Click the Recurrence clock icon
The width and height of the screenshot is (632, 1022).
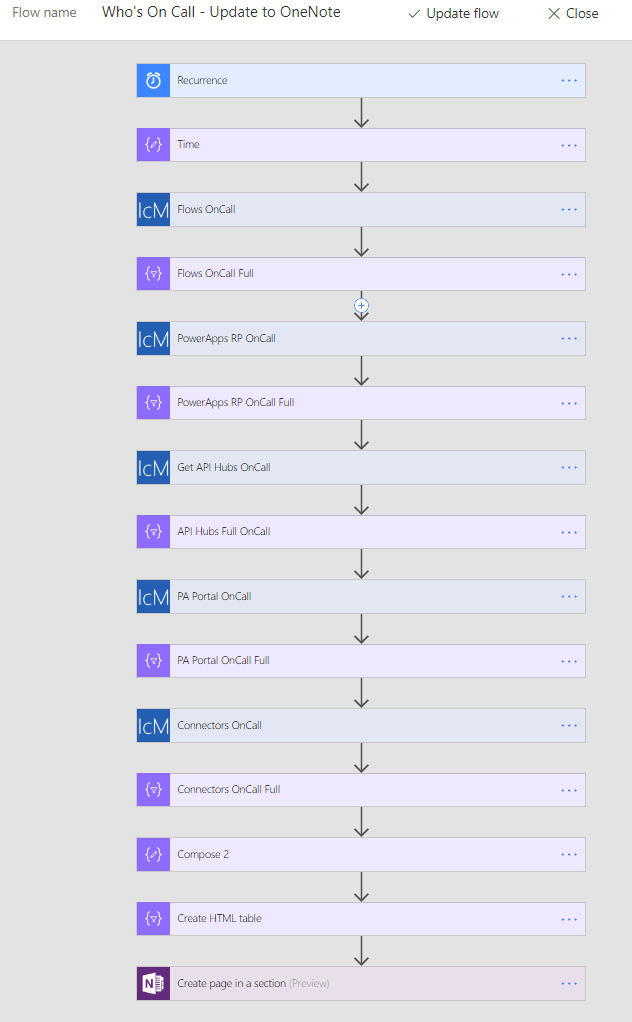tap(153, 81)
